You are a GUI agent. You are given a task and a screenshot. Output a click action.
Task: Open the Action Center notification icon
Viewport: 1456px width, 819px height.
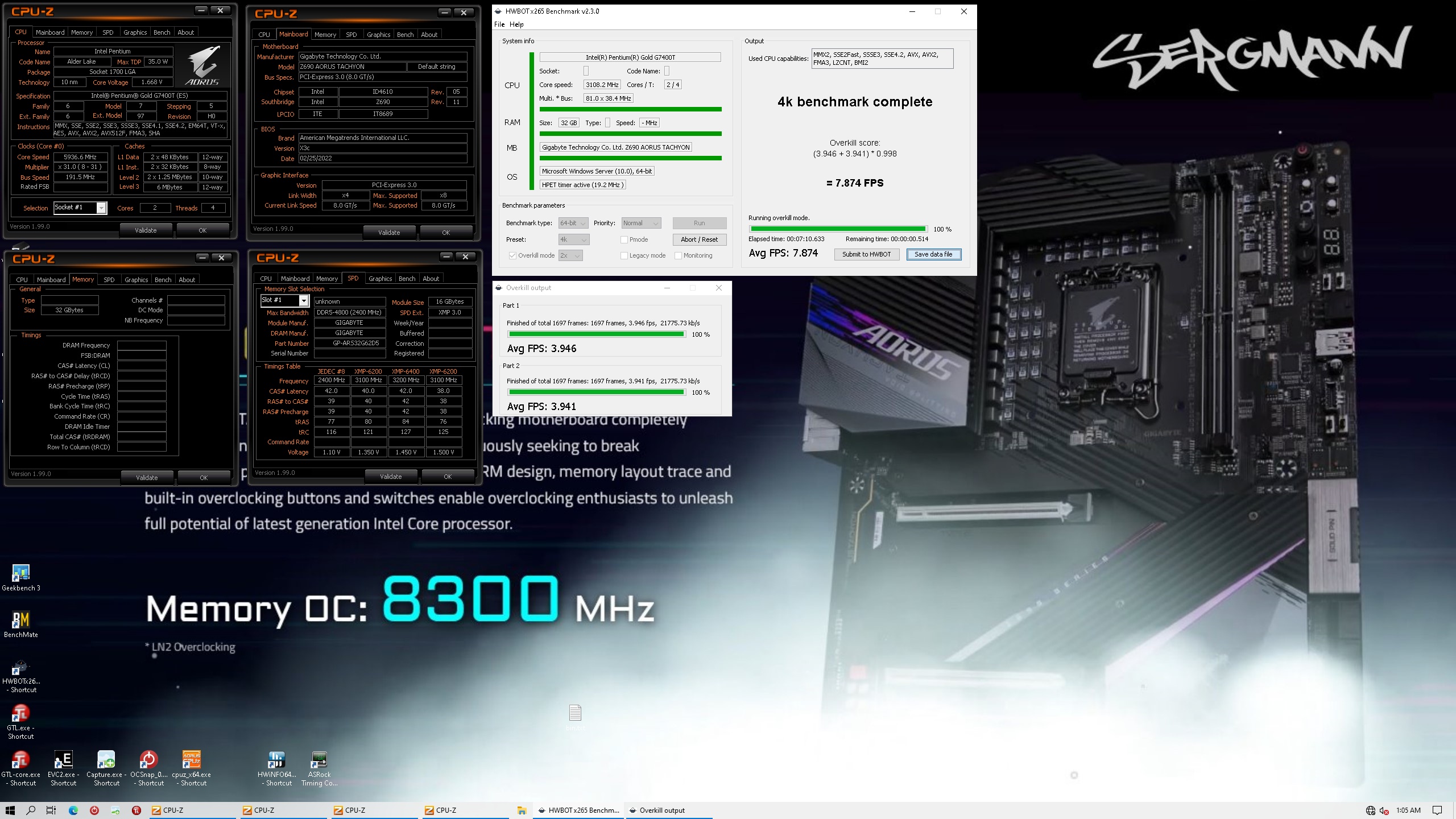coord(1438,810)
